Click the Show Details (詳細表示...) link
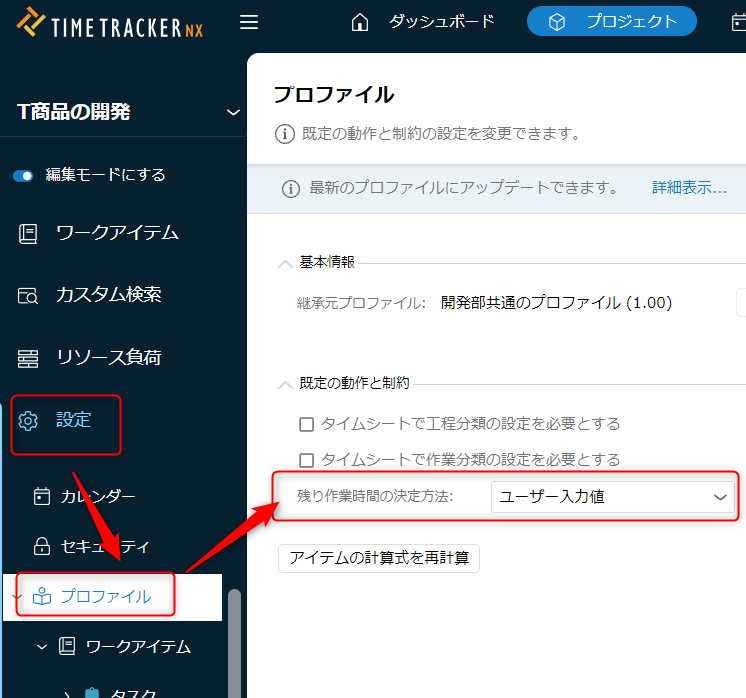Viewport: 746px width, 698px height. click(689, 188)
